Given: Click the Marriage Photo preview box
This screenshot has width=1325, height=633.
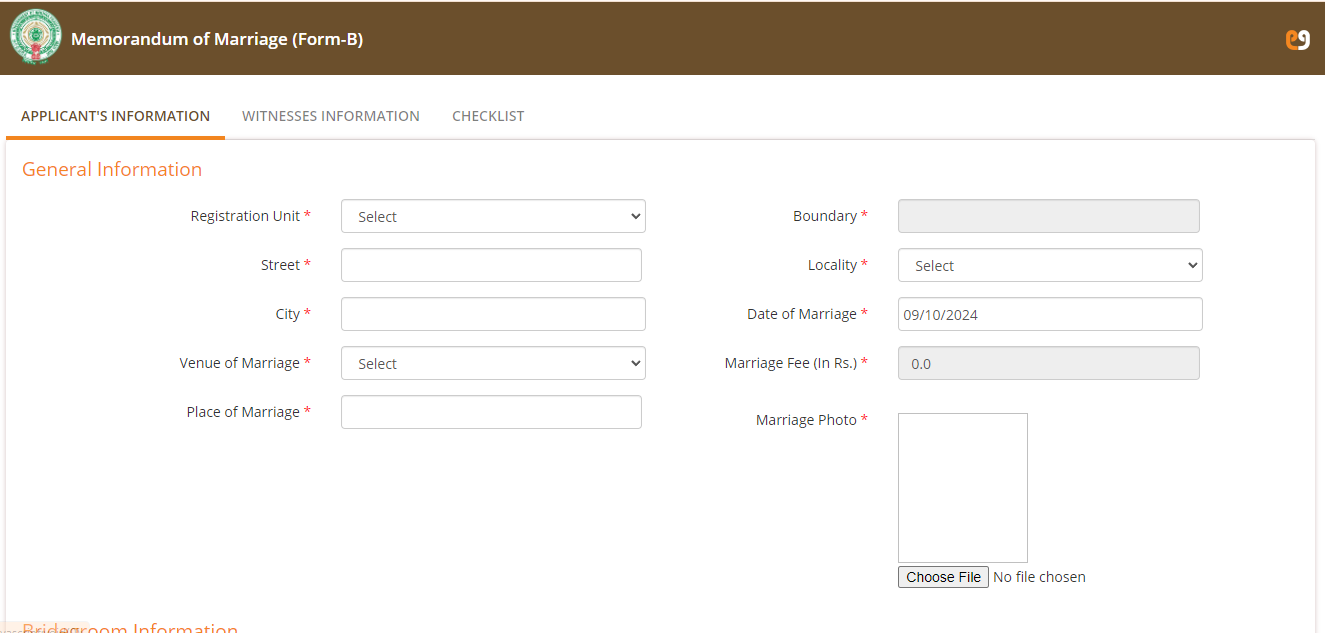Looking at the screenshot, I should [963, 488].
